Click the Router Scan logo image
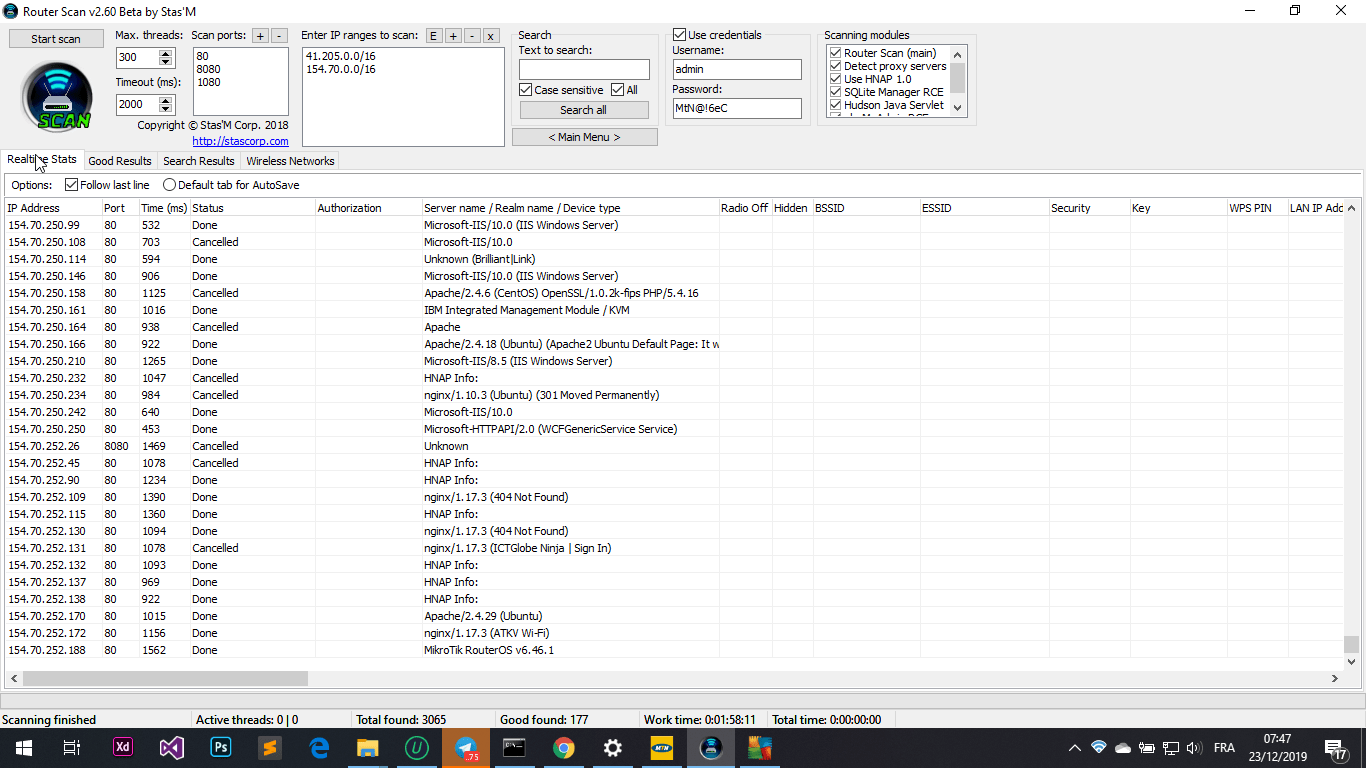1366x768 pixels. click(57, 96)
